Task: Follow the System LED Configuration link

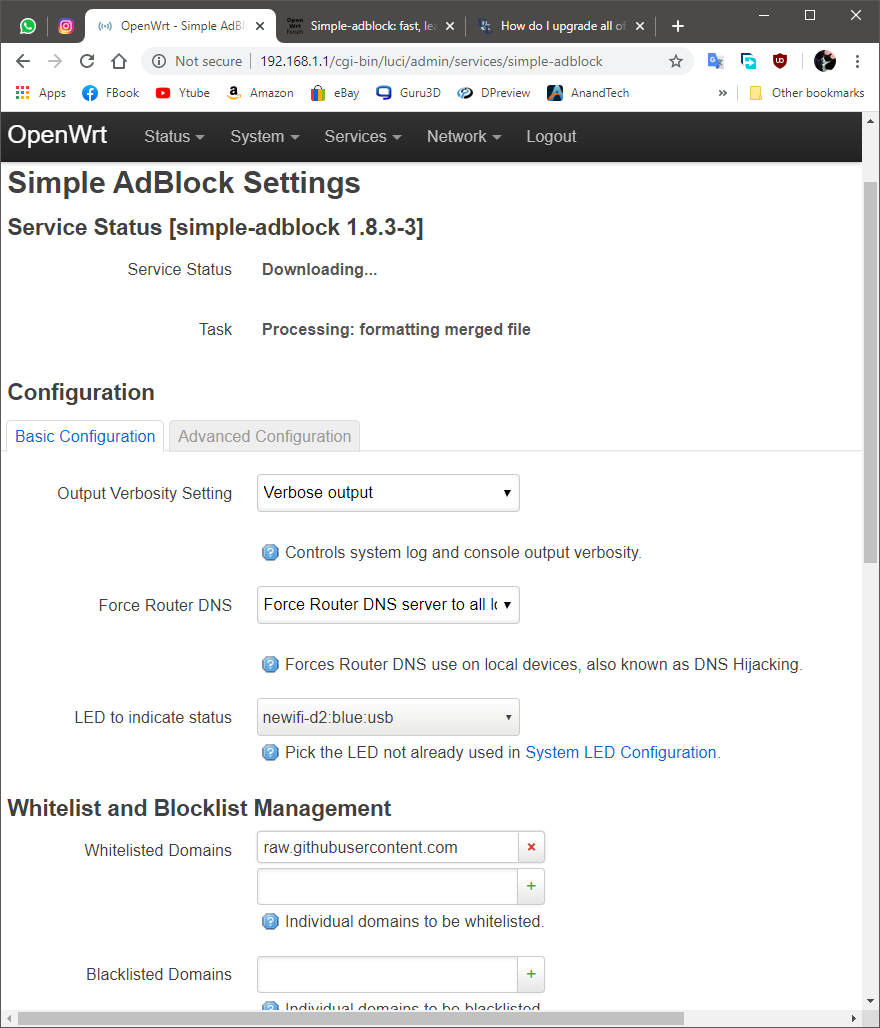Action: (x=621, y=752)
